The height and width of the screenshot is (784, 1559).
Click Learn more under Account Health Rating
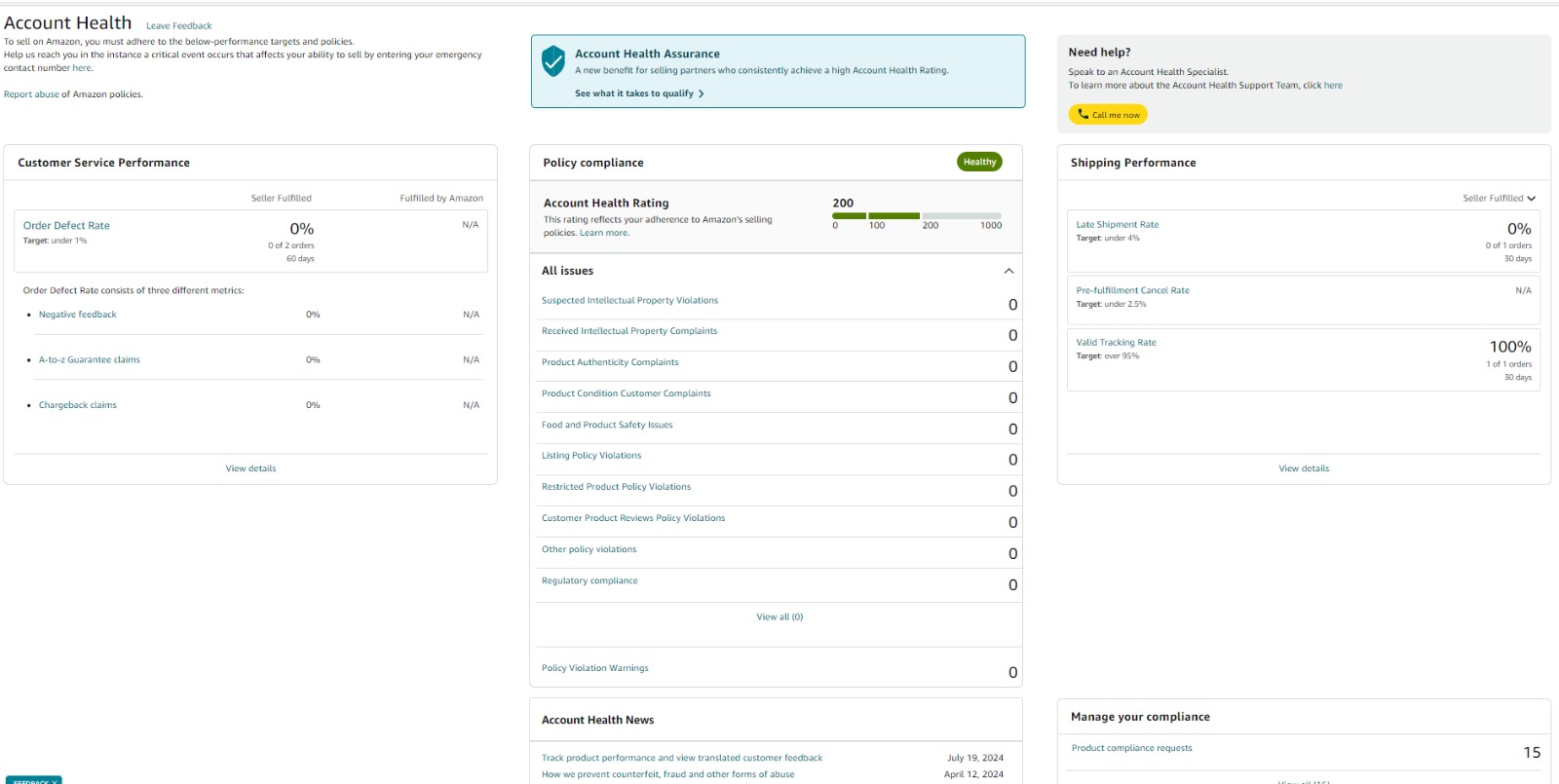click(x=604, y=233)
